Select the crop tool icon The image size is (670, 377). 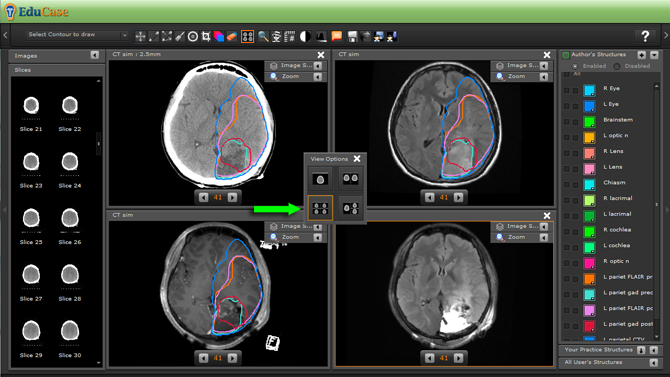click(x=206, y=36)
